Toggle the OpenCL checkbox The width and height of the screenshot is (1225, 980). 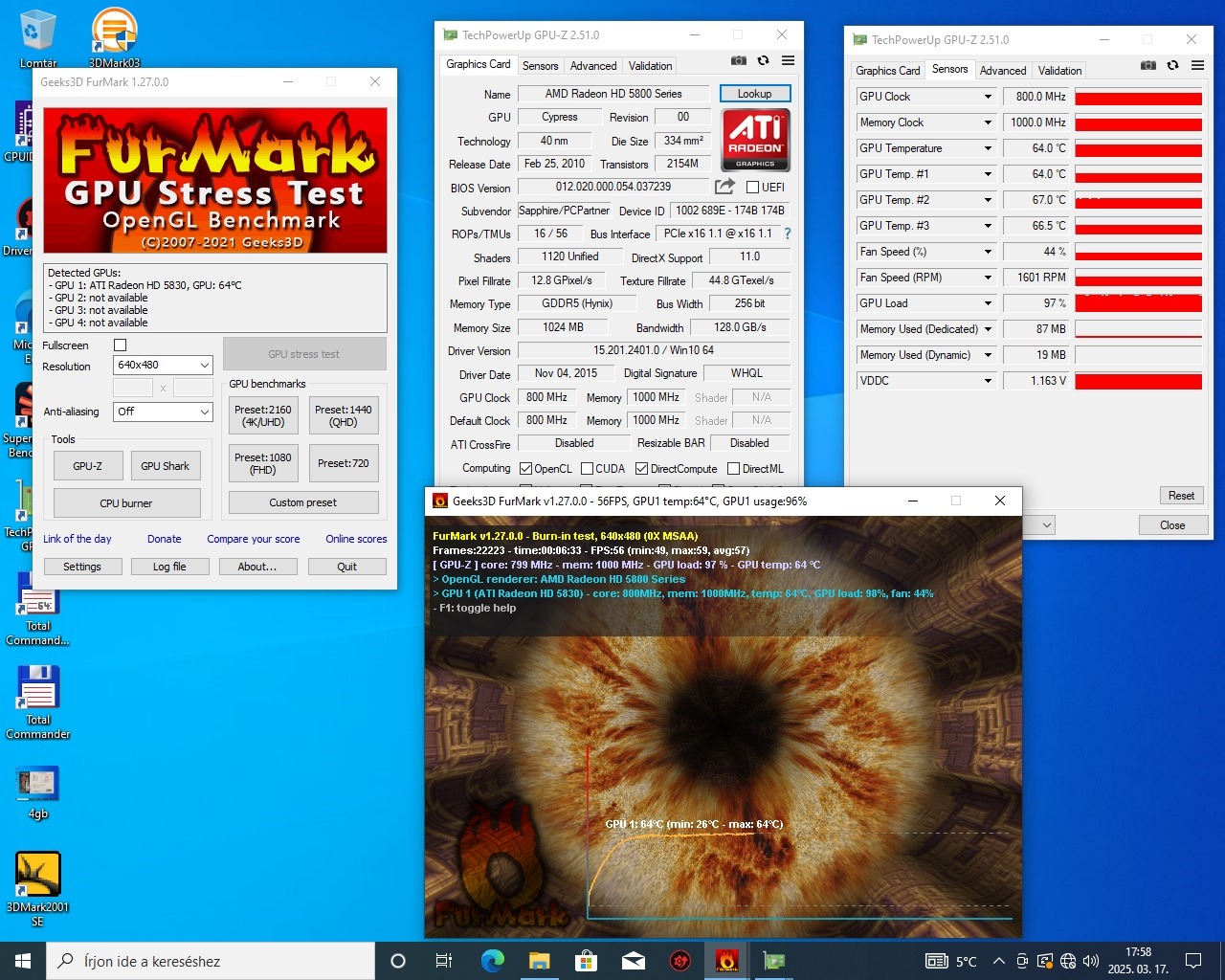pyautogui.click(x=525, y=469)
